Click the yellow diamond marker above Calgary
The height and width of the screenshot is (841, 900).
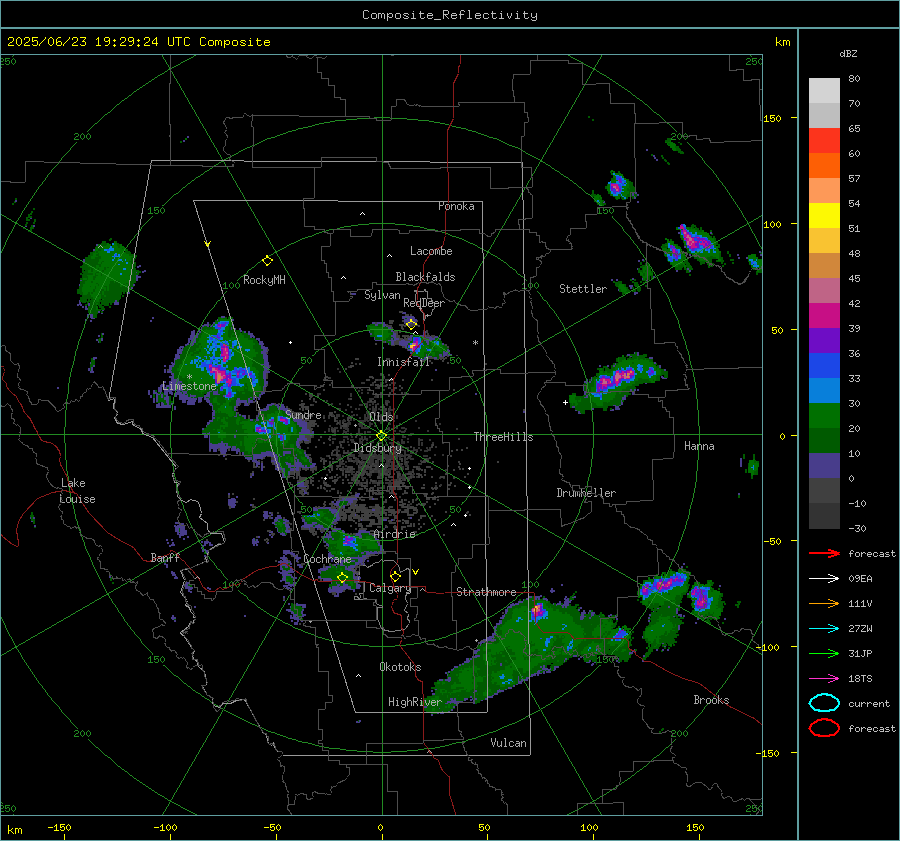tap(395, 576)
